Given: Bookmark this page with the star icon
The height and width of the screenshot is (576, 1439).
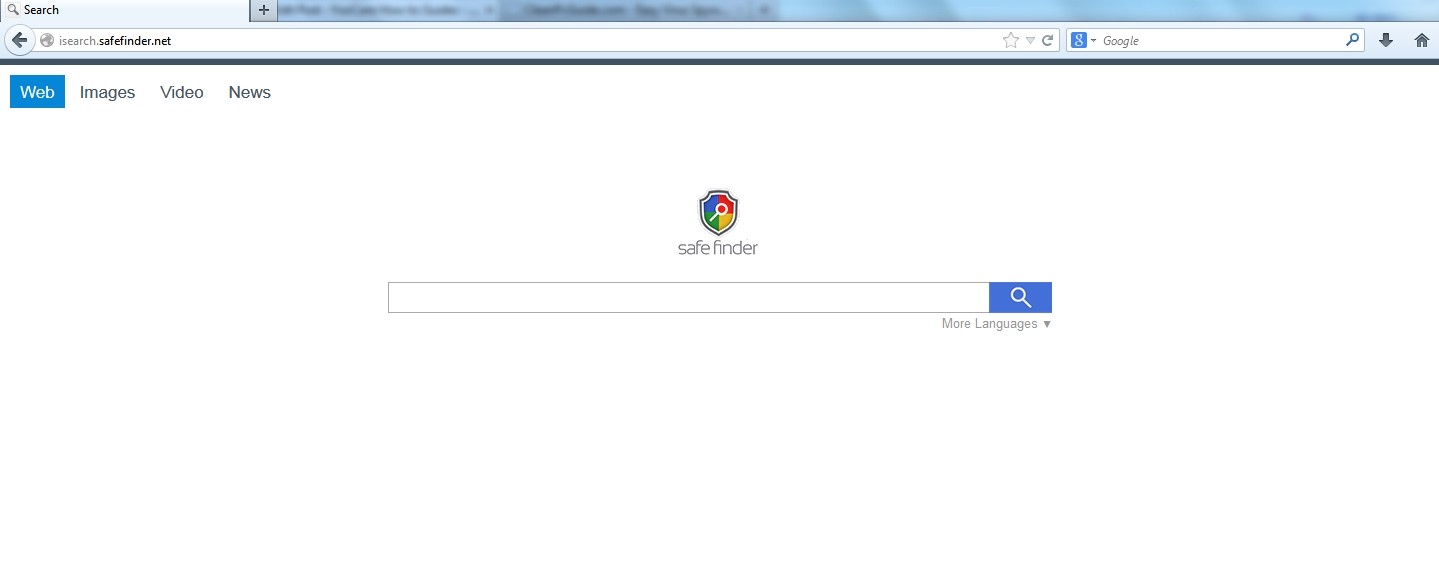Looking at the screenshot, I should click(1011, 40).
